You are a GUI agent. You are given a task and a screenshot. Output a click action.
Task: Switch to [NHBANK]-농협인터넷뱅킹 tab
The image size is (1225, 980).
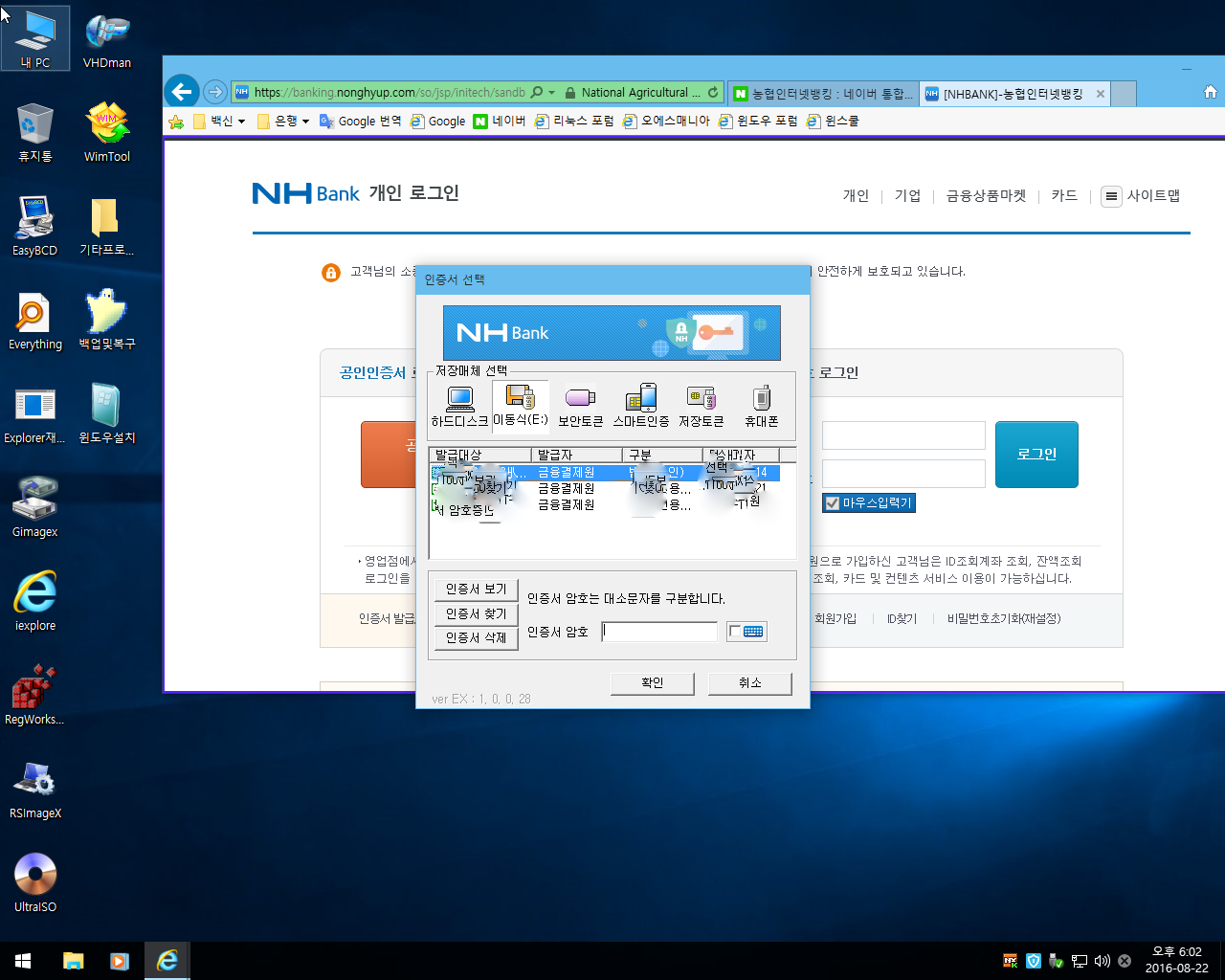click(x=1016, y=94)
